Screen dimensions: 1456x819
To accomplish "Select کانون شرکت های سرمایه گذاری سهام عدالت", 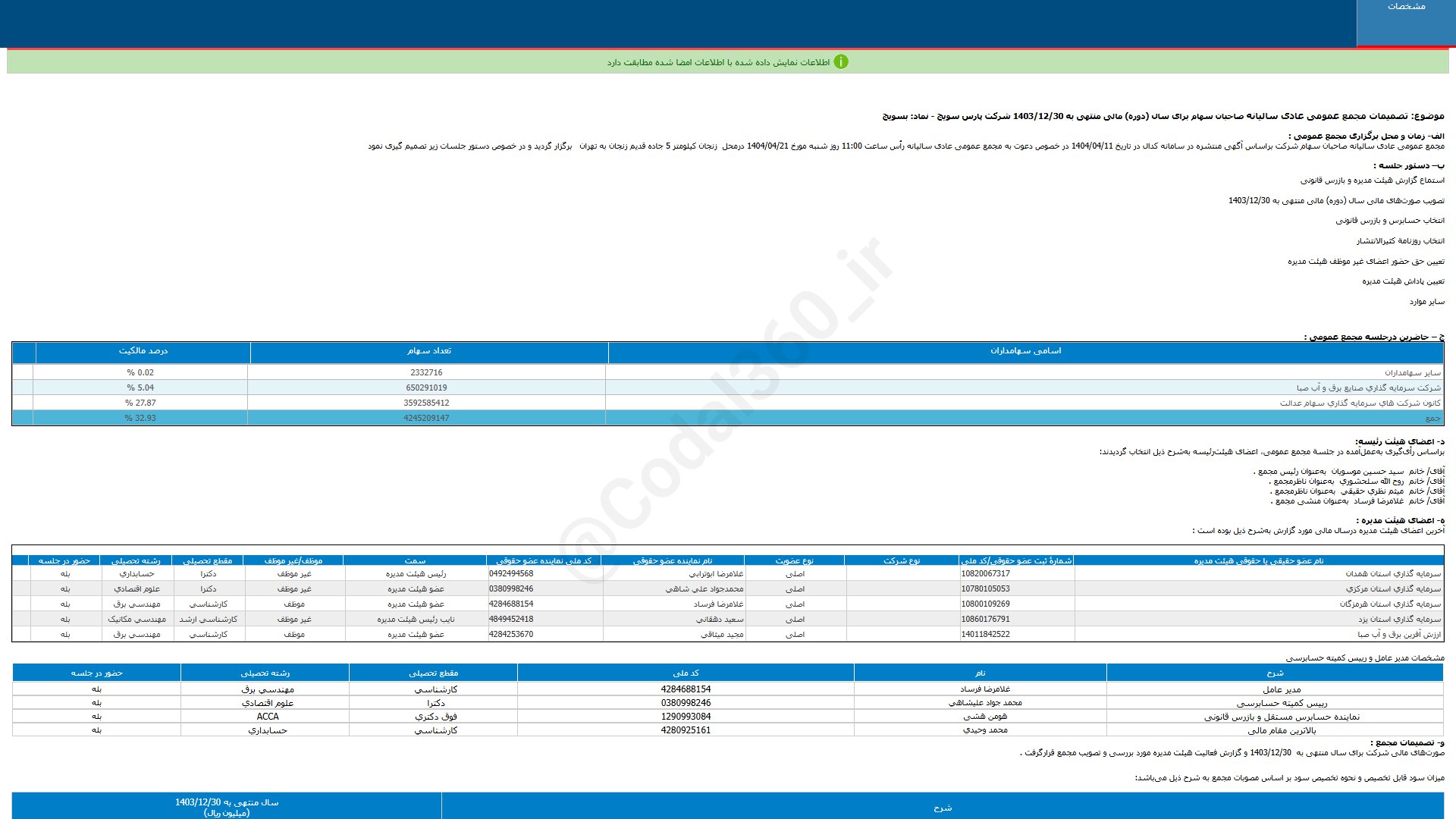I will pos(1360,403).
